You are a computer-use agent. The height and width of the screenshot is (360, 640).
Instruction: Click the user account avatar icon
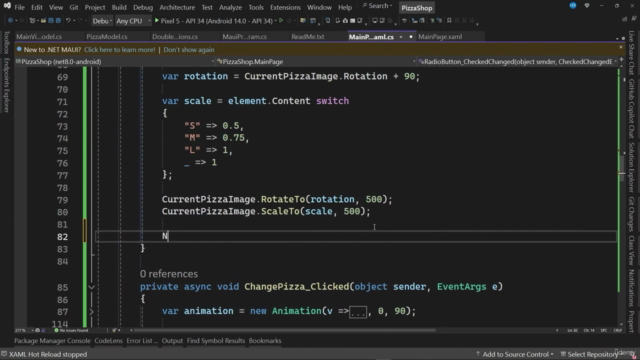[573, 5]
